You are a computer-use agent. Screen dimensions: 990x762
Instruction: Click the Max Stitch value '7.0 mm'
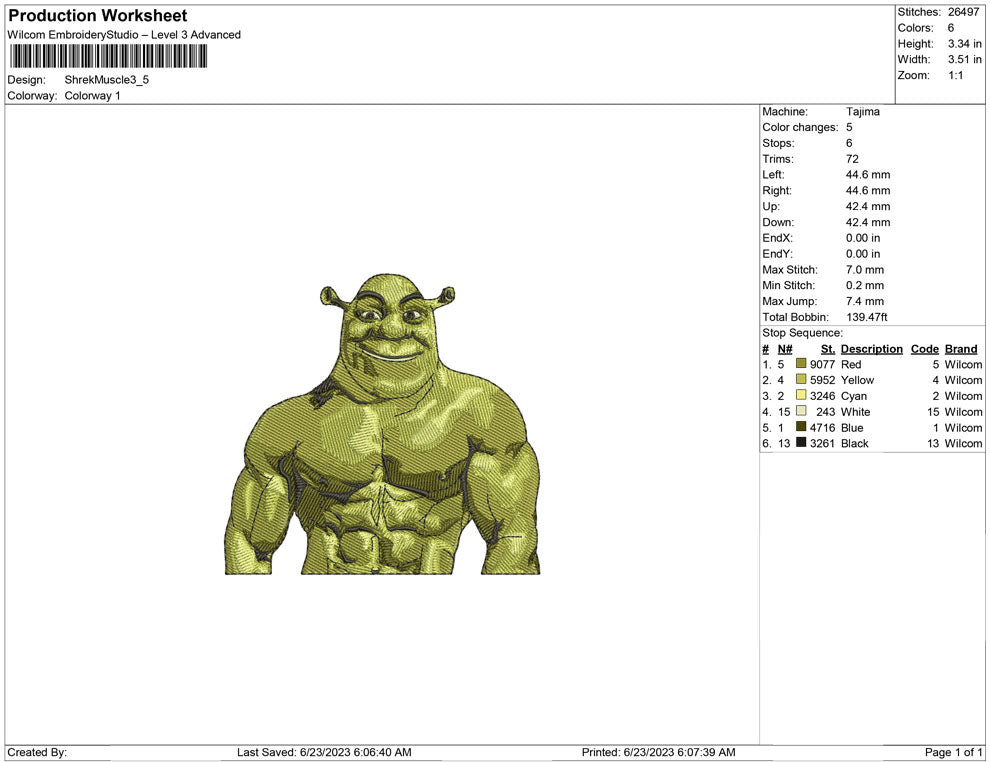pyautogui.click(x=865, y=270)
